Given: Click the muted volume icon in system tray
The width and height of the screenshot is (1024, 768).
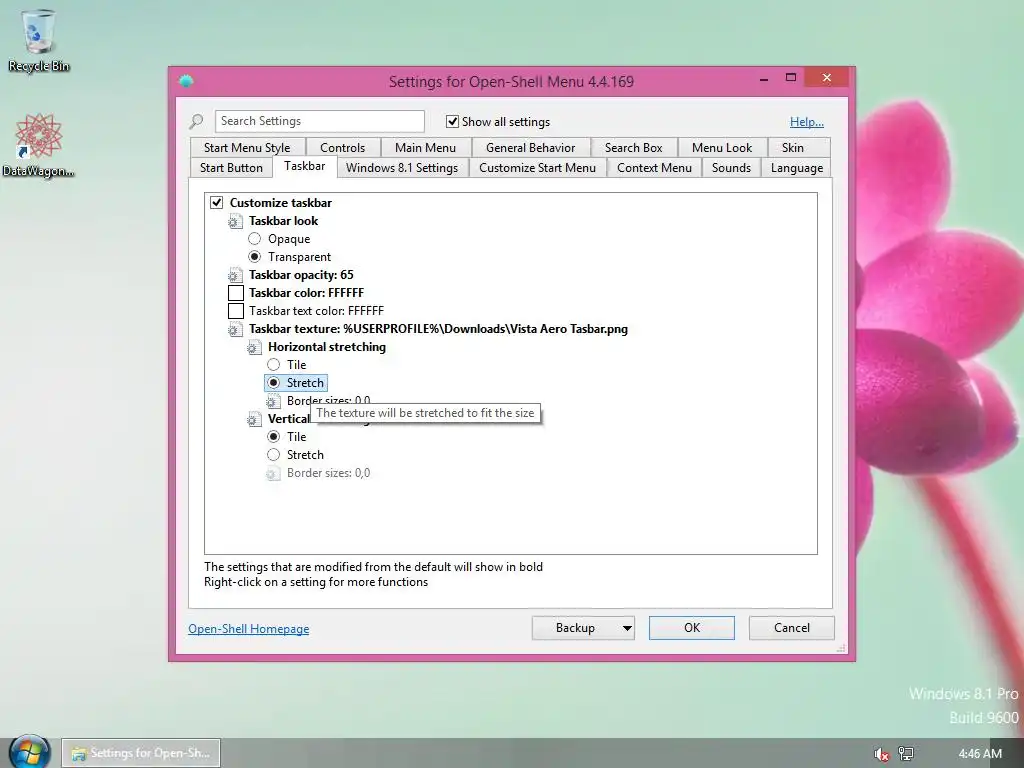Looking at the screenshot, I should pos(881,754).
